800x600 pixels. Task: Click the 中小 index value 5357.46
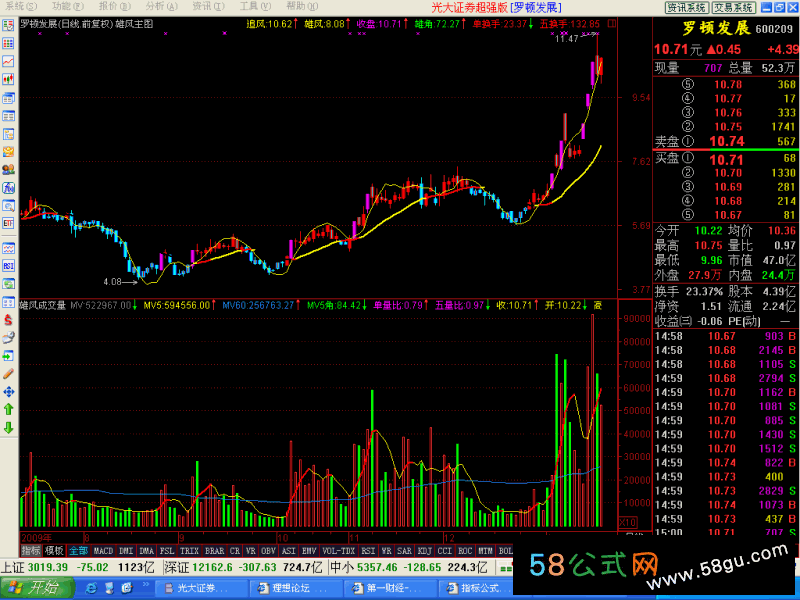pyautogui.click(x=378, y=567)
